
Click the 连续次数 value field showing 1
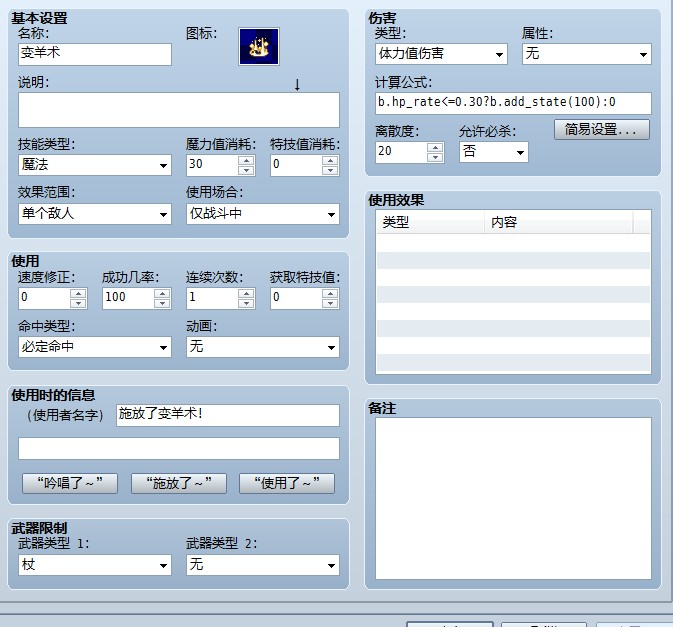click(212, 298)
